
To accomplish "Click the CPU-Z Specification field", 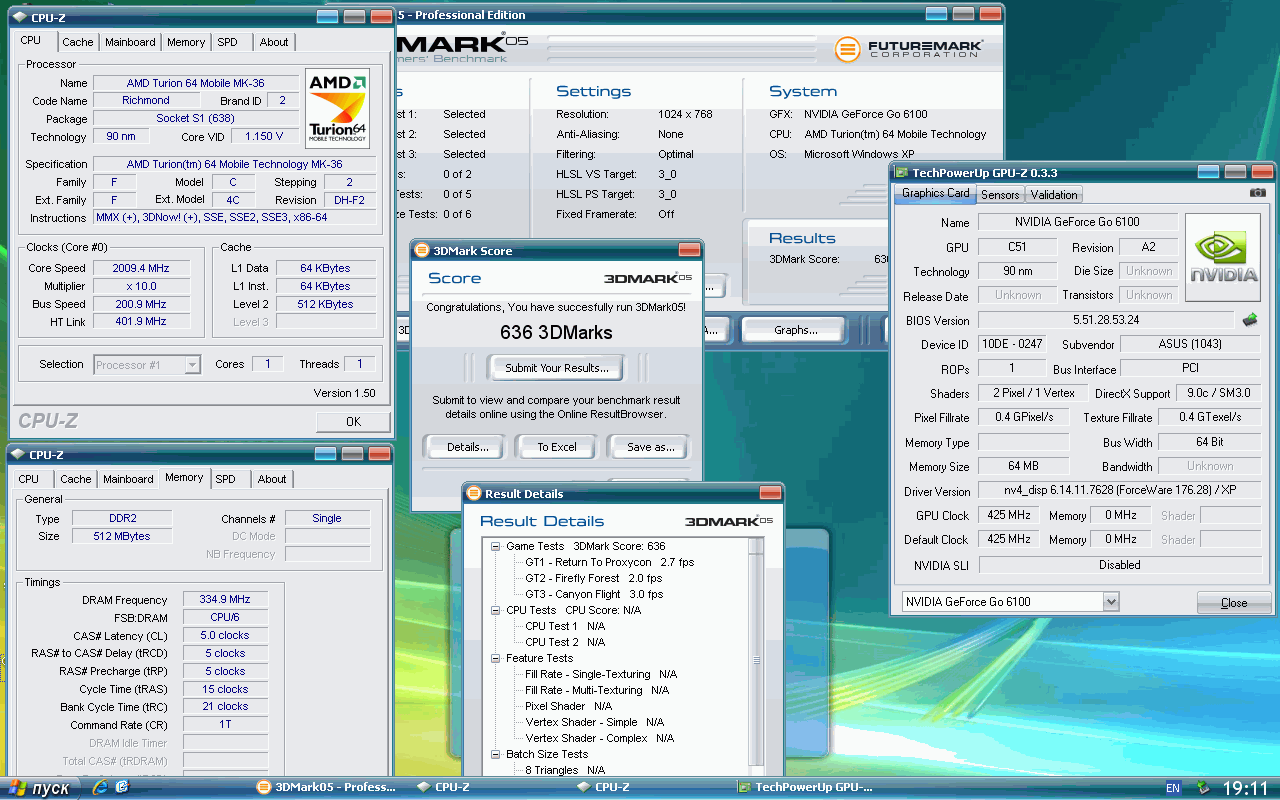I will click(234, 164).
